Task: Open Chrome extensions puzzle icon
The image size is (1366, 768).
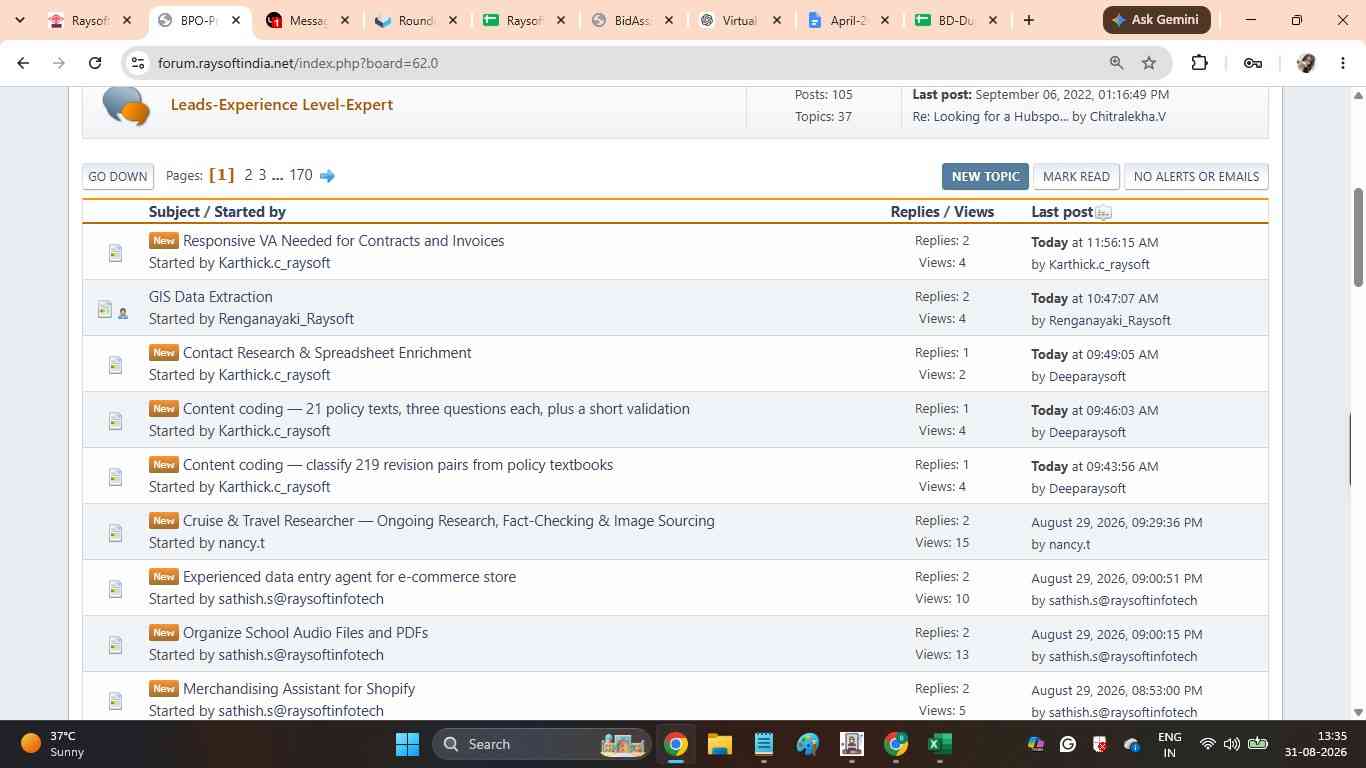Action: pyautogui.click(x=1199, y=63)
